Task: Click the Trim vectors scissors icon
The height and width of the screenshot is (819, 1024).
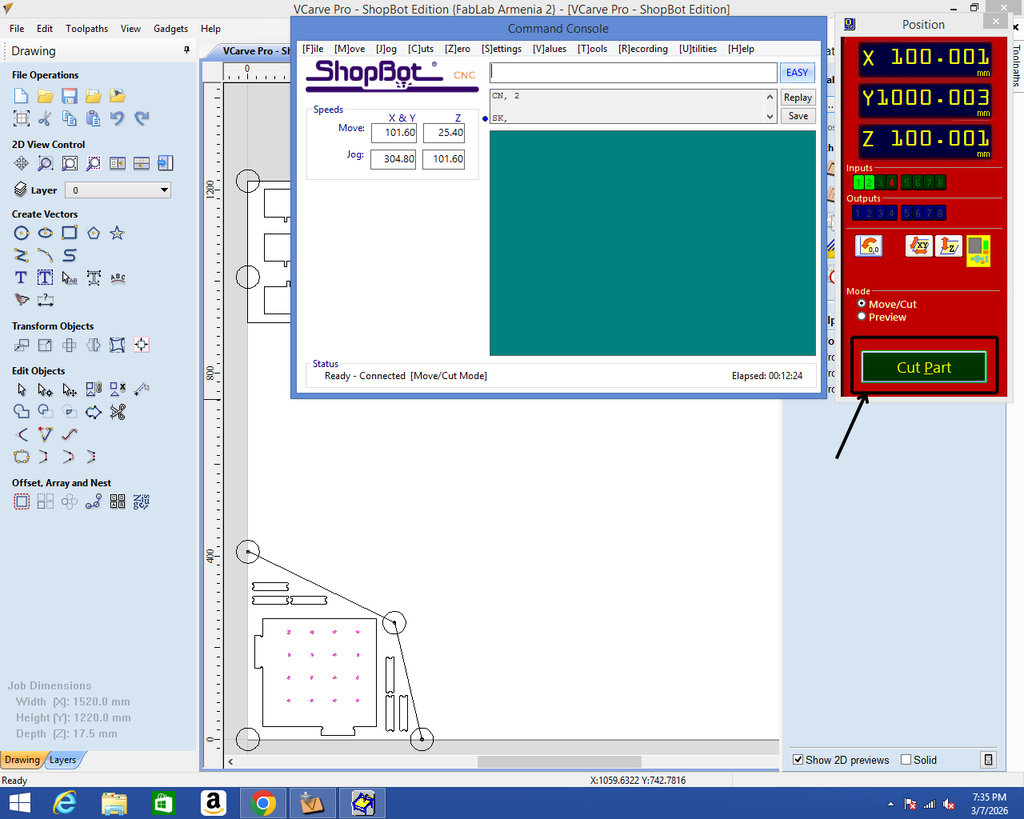Action: click(x=118, y=411)
